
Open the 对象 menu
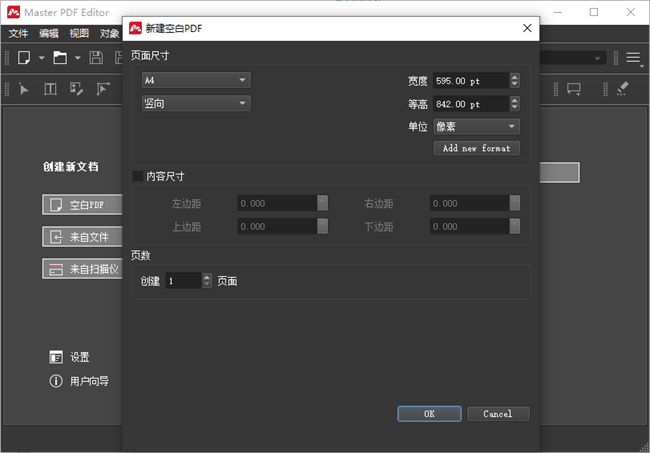pyautogui.click(x=109, y=34)
